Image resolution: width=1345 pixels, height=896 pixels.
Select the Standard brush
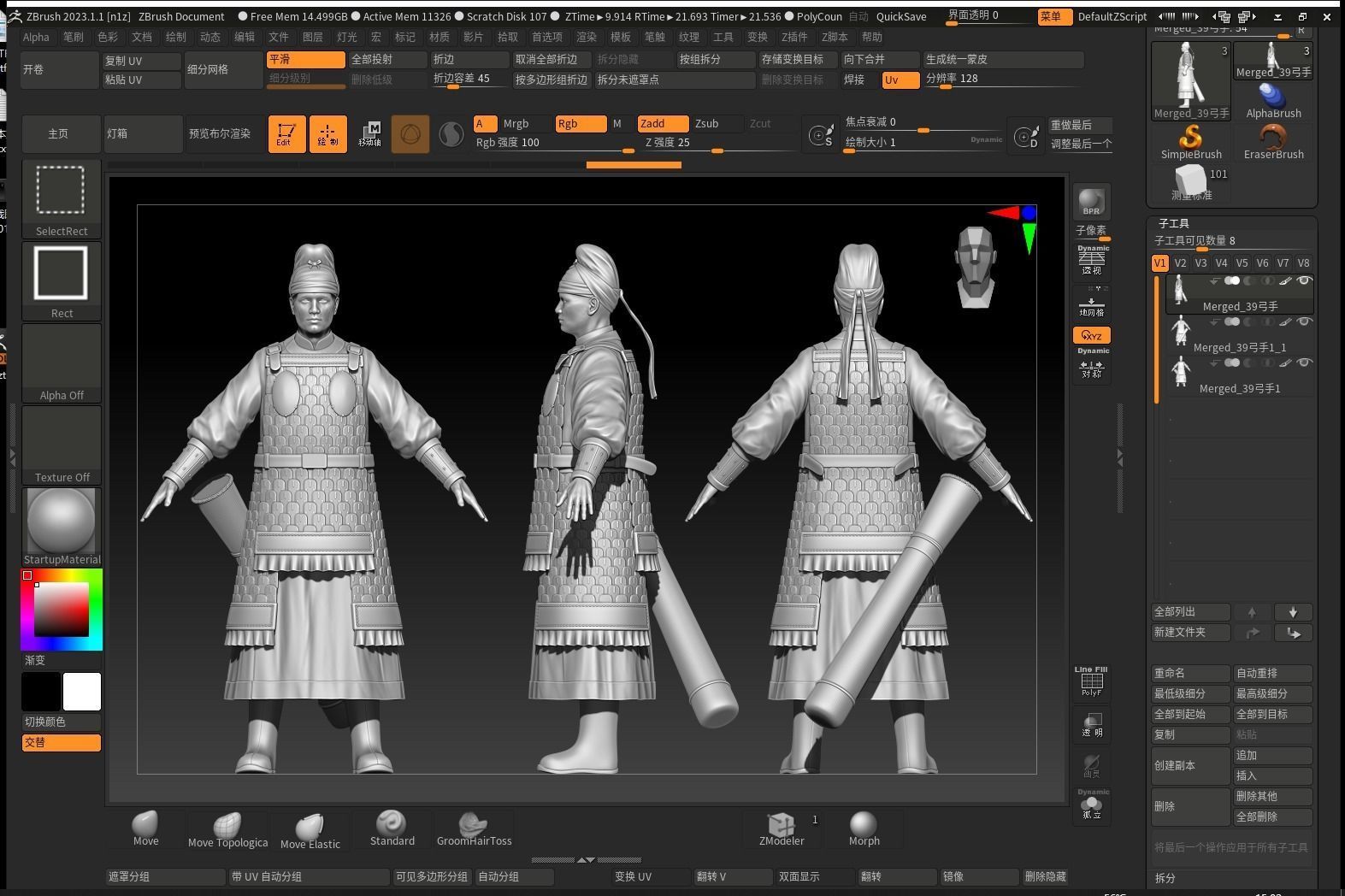pos(392,828)
